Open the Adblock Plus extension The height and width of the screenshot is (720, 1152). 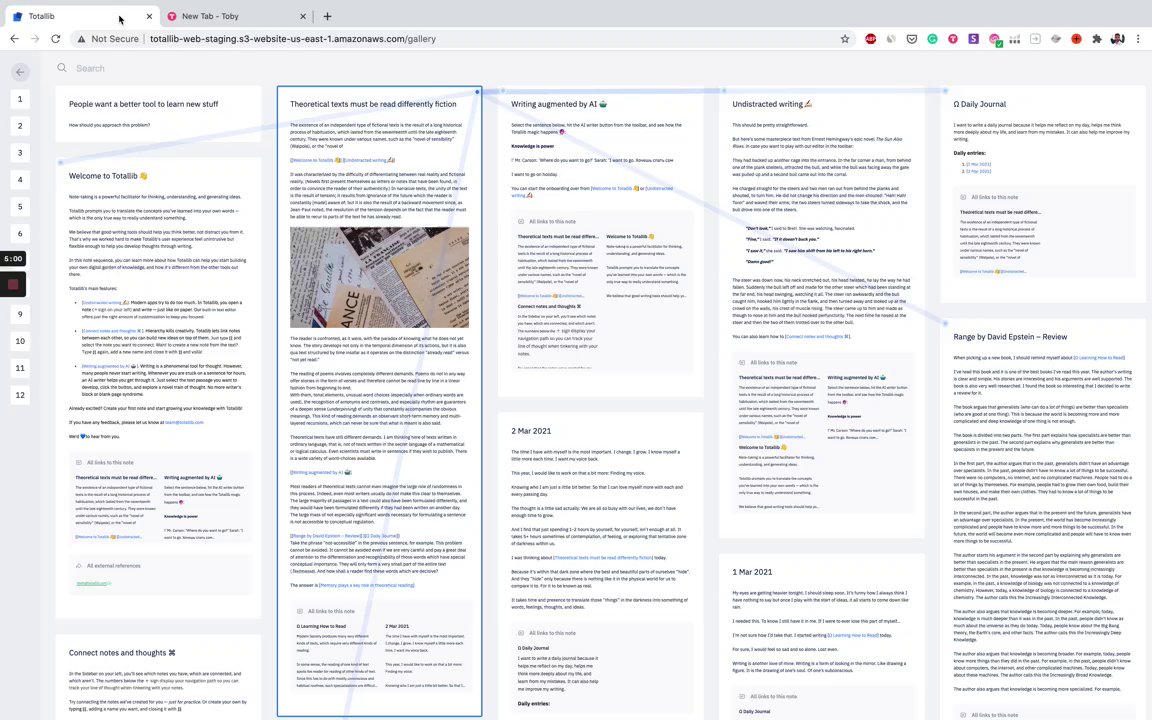pos(871,39)
